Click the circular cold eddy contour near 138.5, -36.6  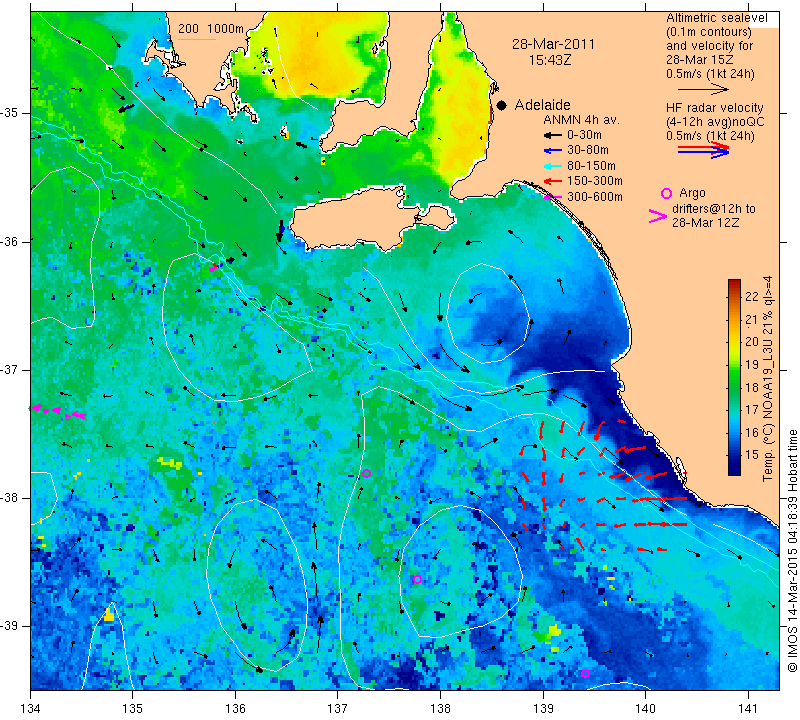point(490,313)
